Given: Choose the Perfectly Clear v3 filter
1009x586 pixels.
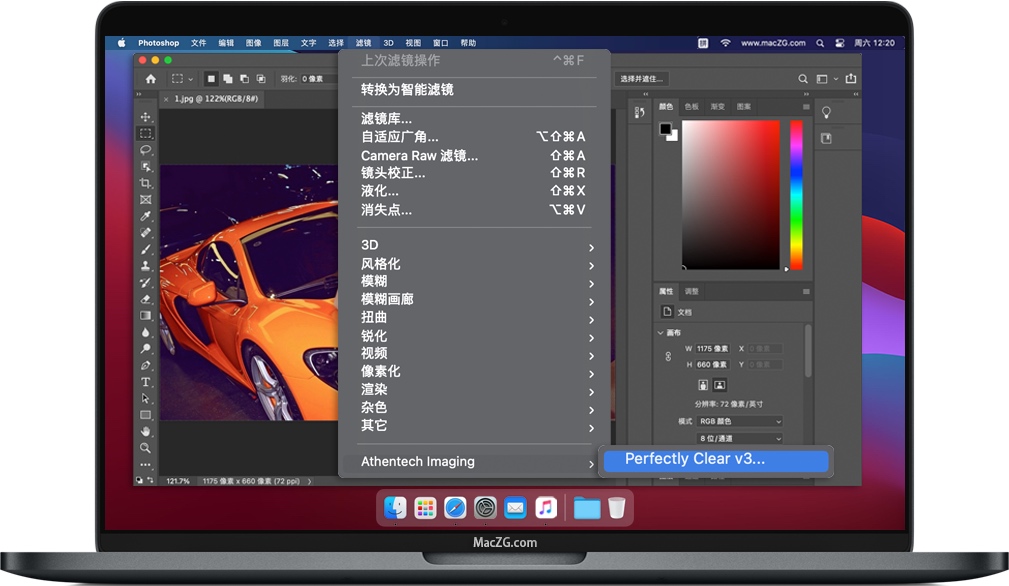Looking at the screenshot, I should point(716,459).
